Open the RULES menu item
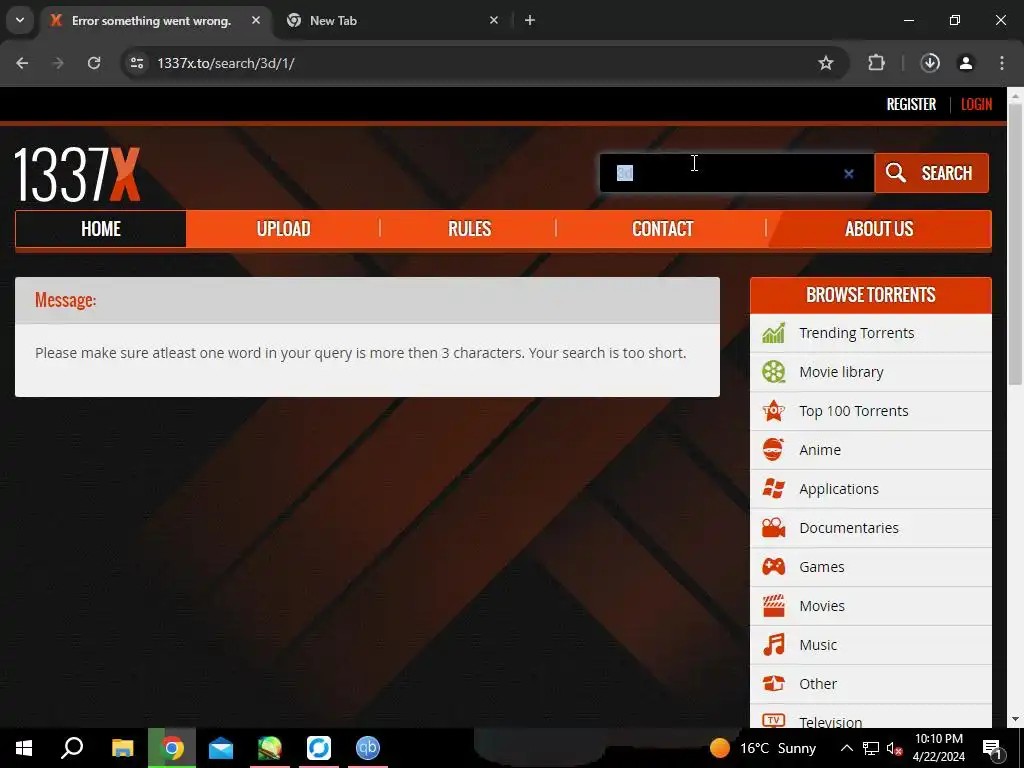 point(469,229)
